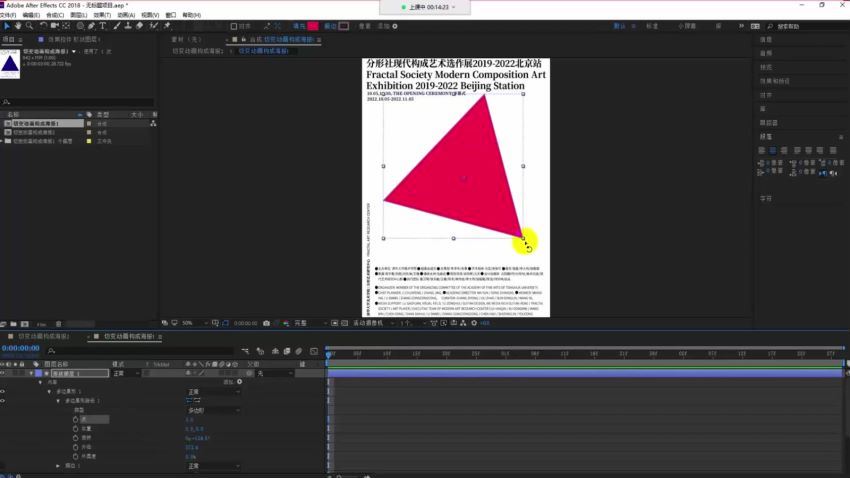This screenshot has height=478, width=850.
Task: Hide the shape layer with its eye toggle
Action: (3, 373)
